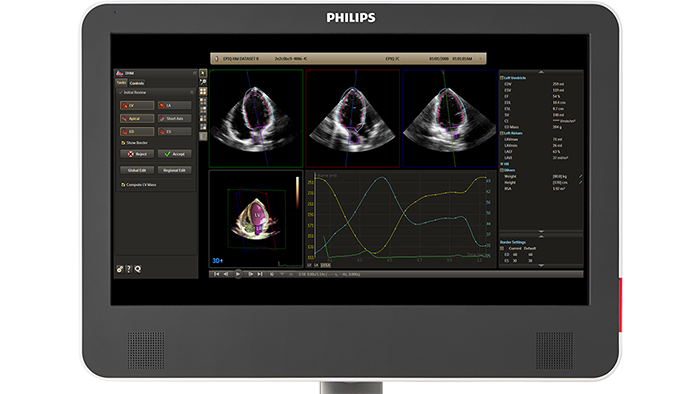Click the vertical color scale bar in 3D view

[x=297, y=193]
